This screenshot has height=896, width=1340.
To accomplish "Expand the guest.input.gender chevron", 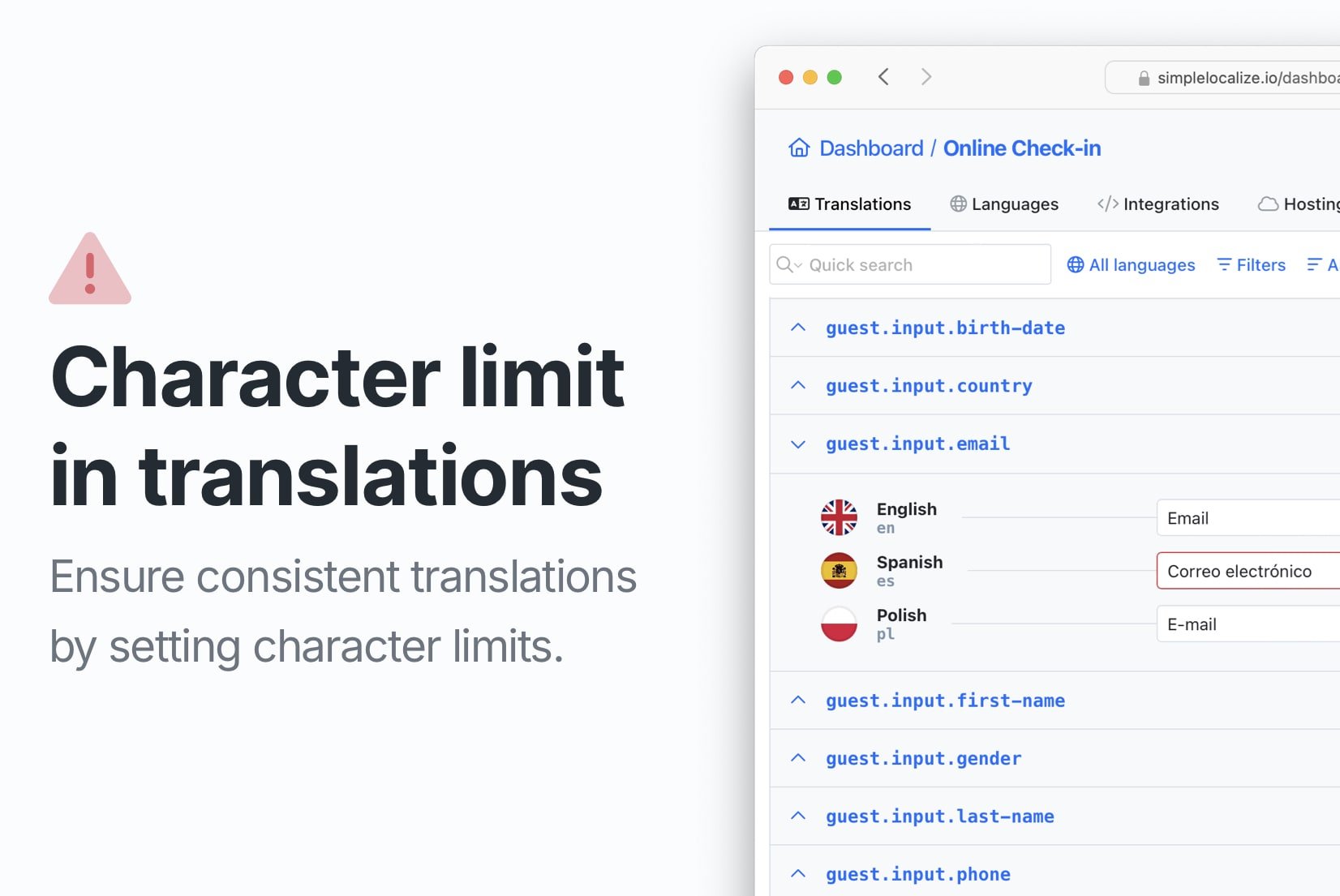I will 798,757.
